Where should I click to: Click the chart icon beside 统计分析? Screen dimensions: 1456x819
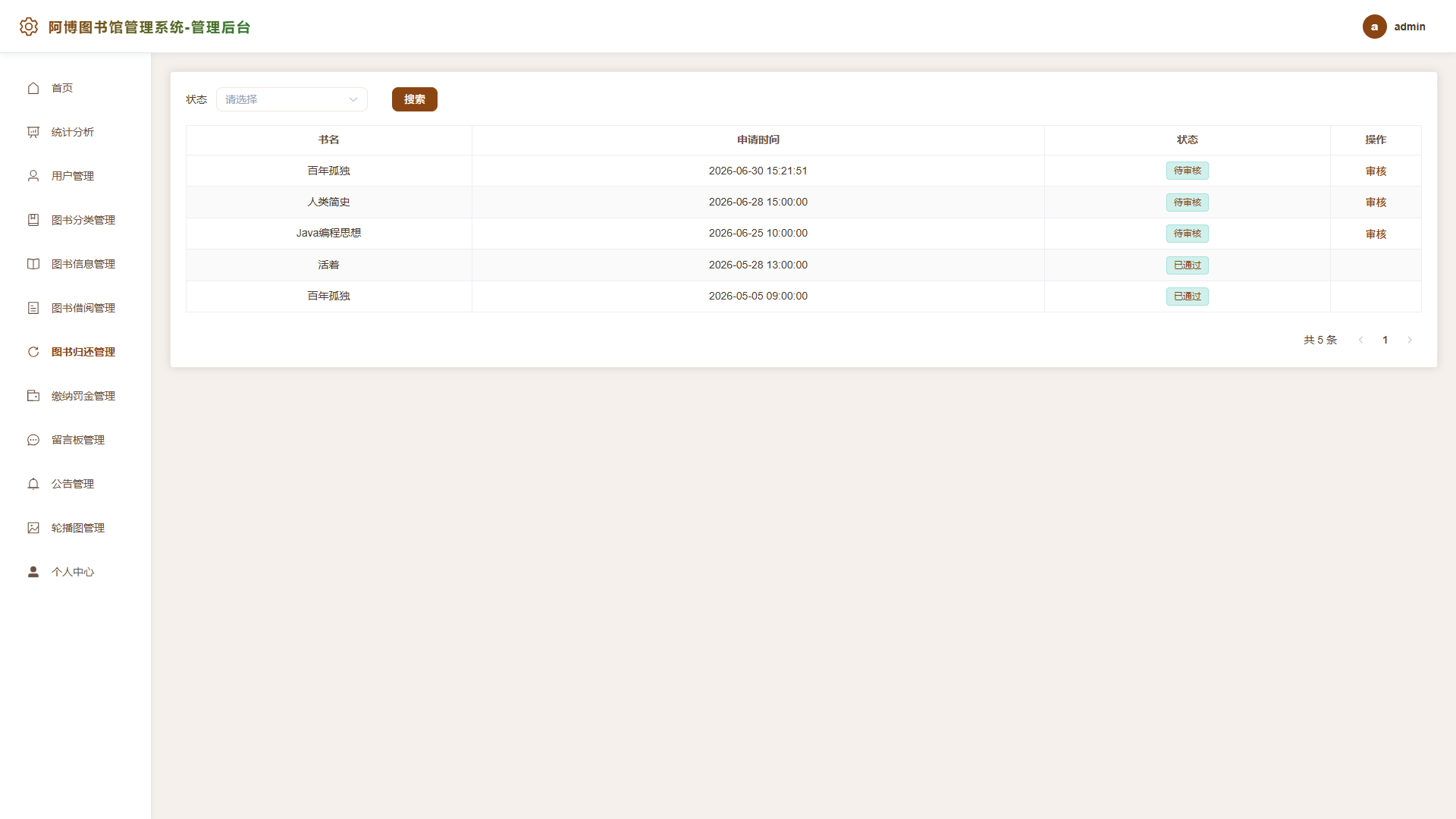click(x=33, y=132)
